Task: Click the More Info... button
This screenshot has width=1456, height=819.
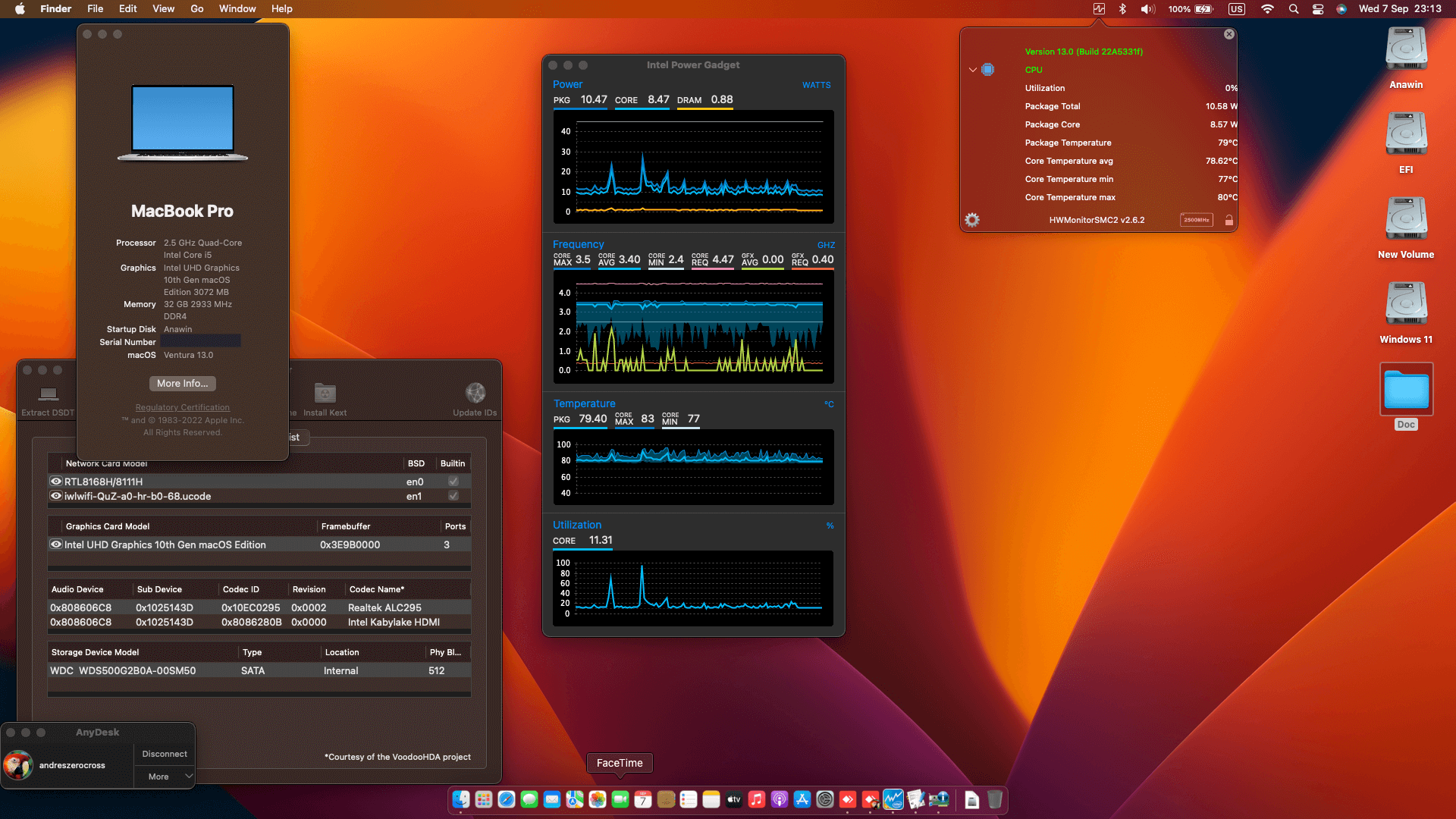Action: click(183, 384)
